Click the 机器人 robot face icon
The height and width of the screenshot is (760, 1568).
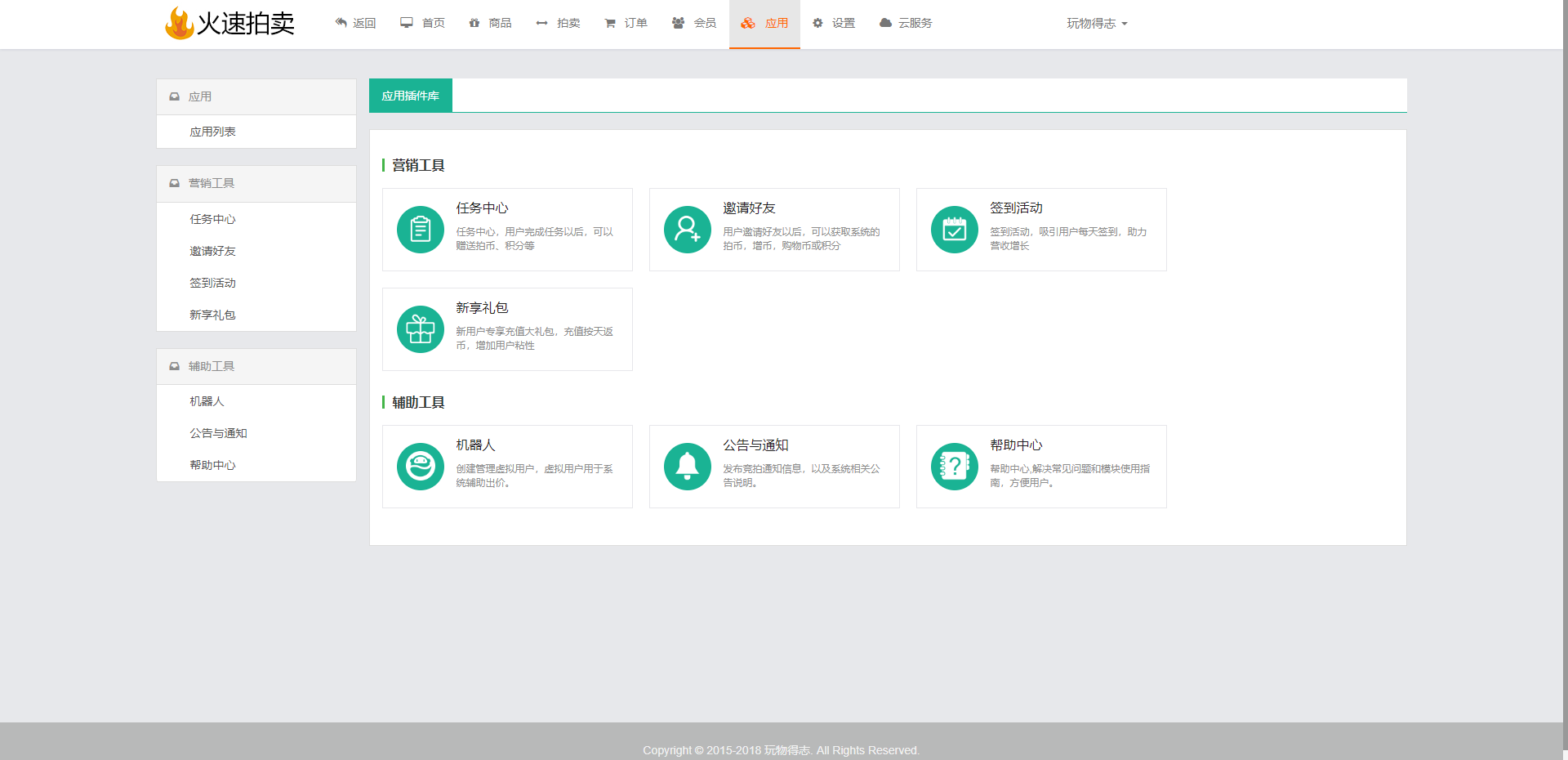pyautogui.click(x=421, y=467)
